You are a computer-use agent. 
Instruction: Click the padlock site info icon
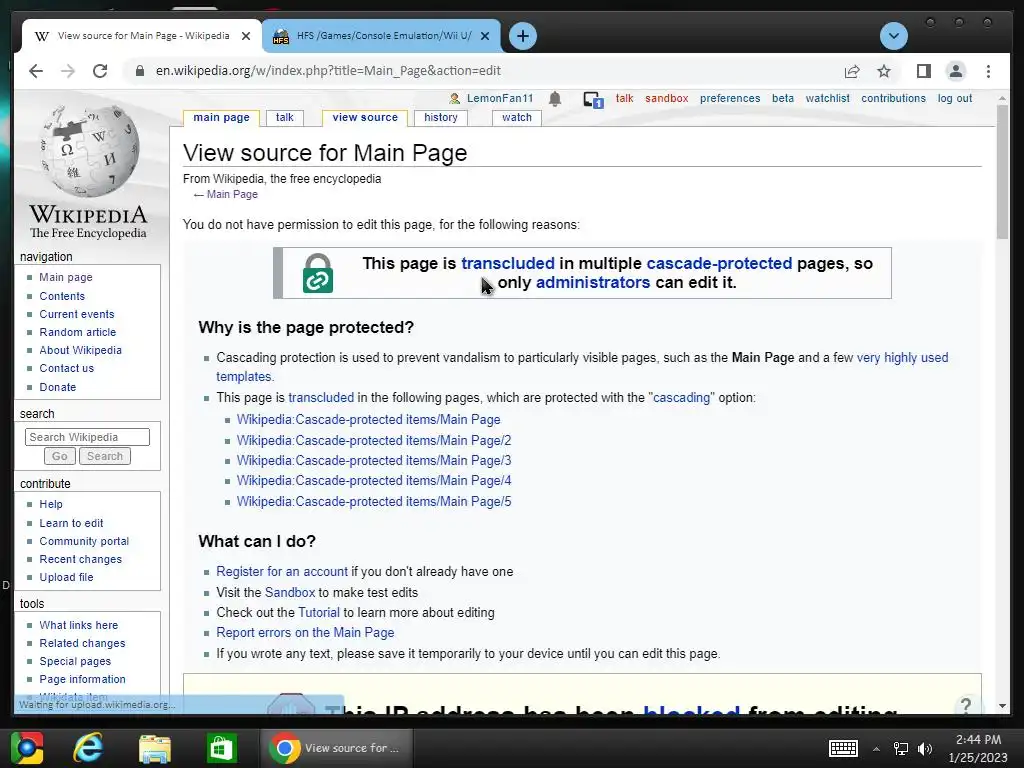(140, 71)
